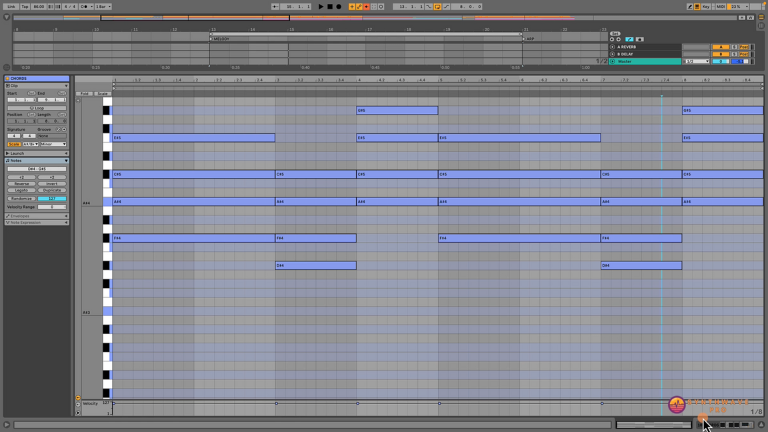
Task: Unfold the Master track
Action: click(612, 61)
